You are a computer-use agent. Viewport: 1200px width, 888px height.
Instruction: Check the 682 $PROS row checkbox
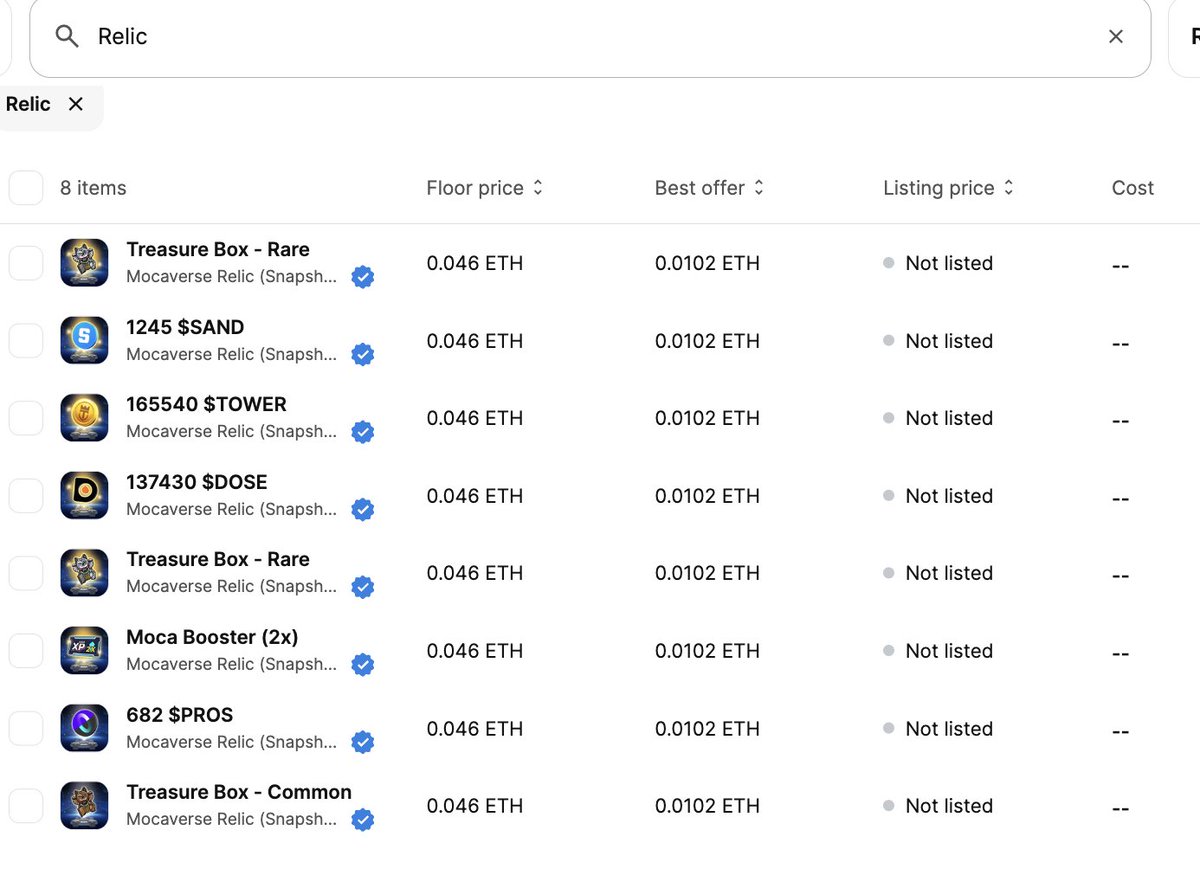click(x=26, y=728)
